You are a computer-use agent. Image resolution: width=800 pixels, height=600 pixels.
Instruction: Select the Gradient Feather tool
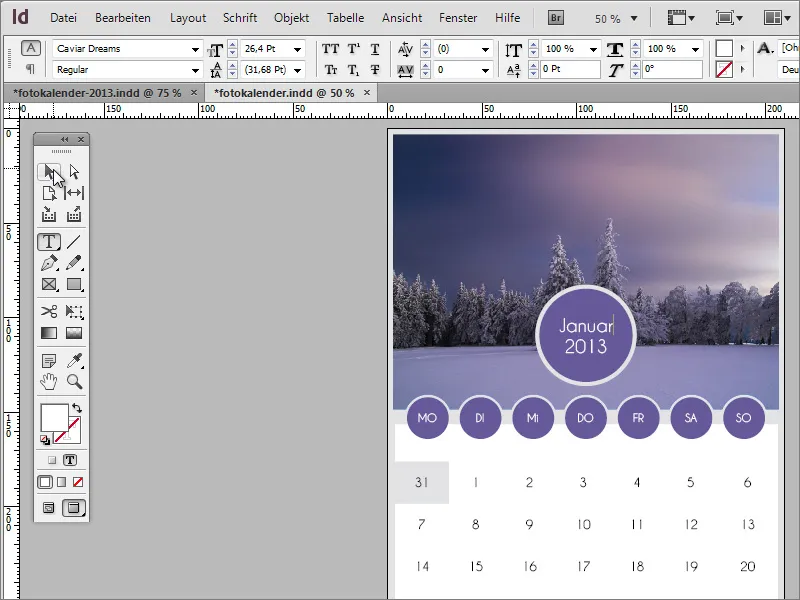pos(74,333)
